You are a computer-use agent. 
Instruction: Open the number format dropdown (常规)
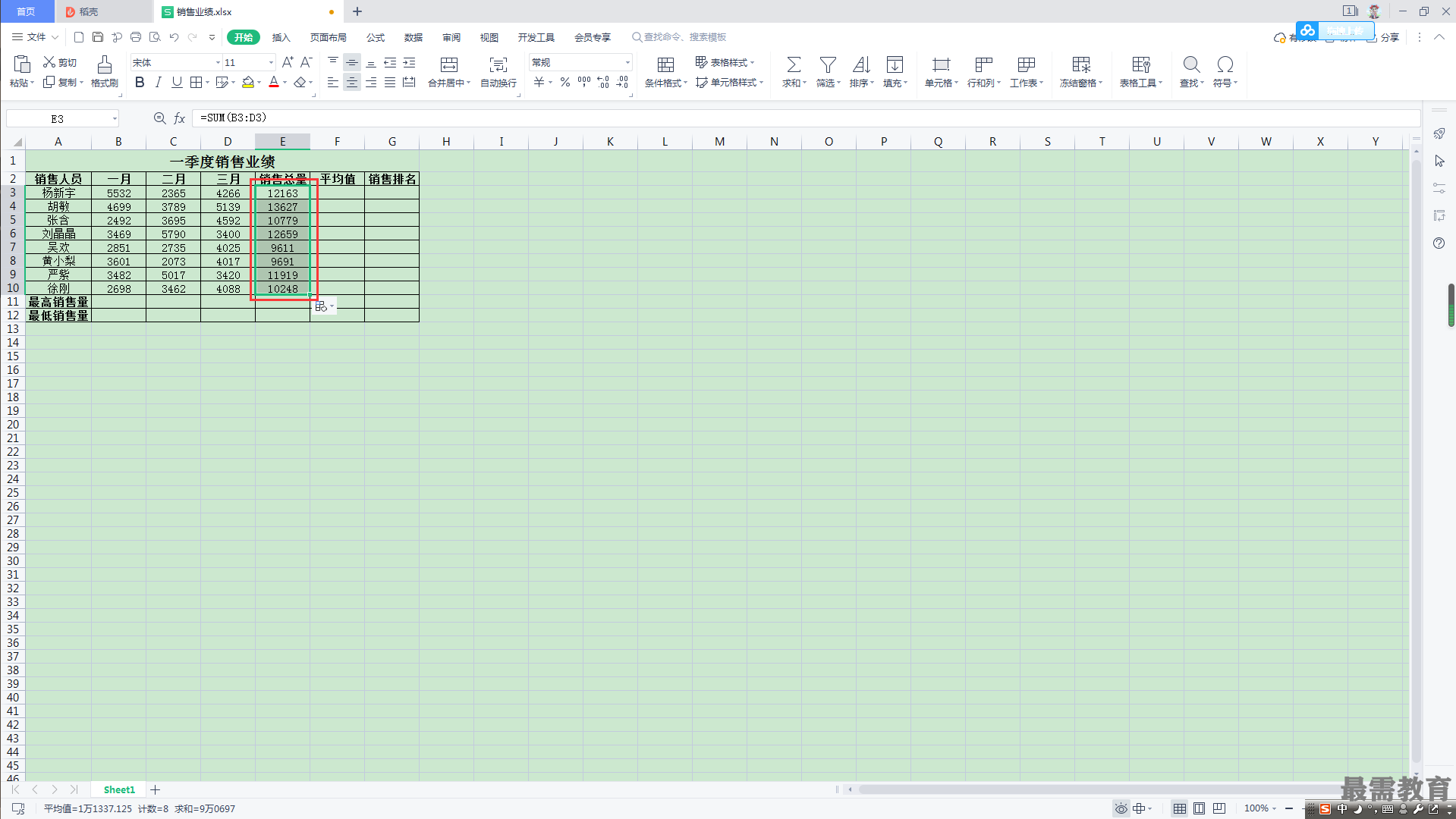coord(627,62)
